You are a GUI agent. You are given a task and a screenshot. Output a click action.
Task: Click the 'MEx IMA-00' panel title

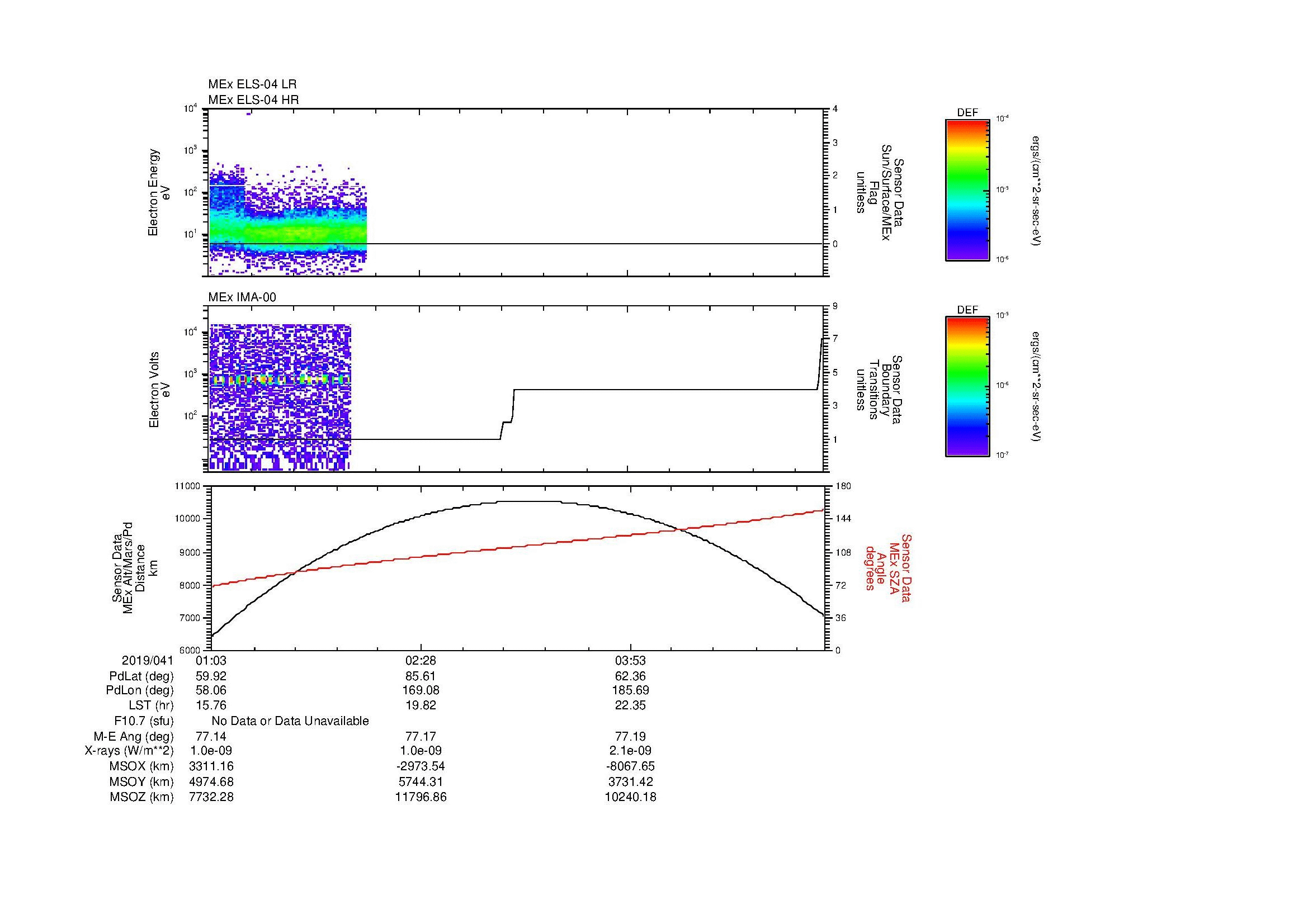[x=242, y=297]
